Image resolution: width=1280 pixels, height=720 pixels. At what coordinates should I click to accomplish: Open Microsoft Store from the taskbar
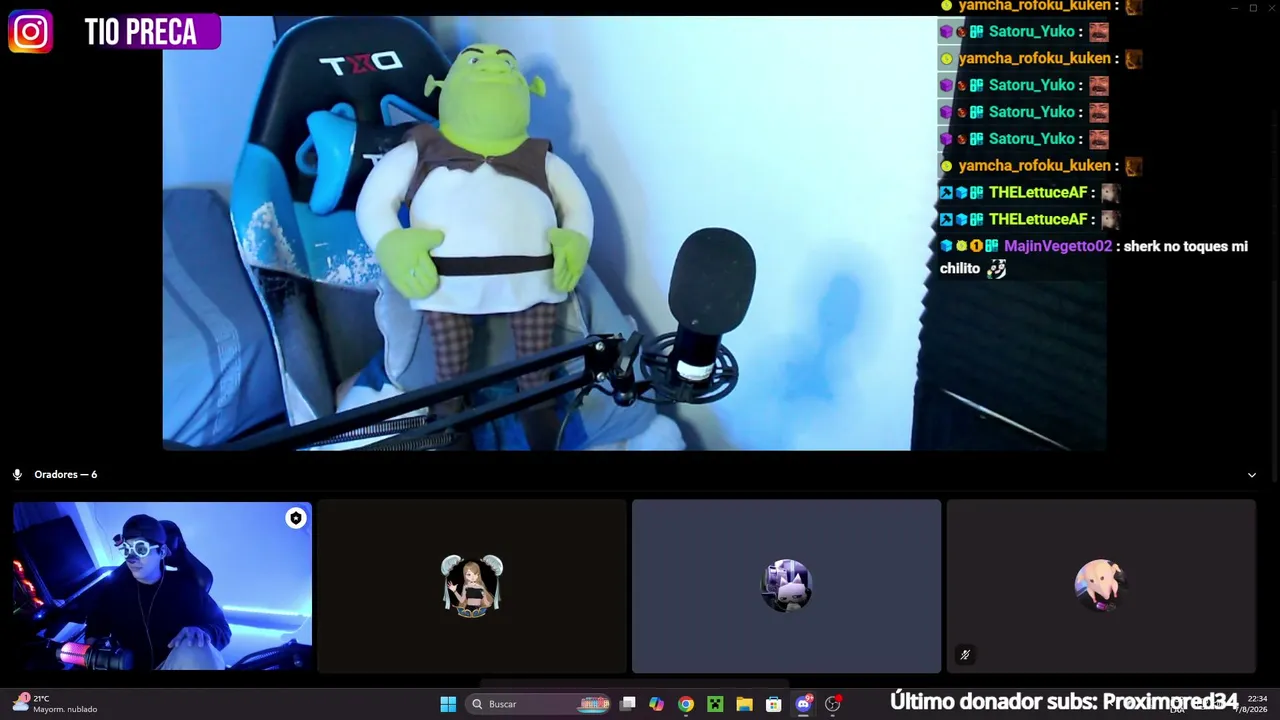pos(773,704)
